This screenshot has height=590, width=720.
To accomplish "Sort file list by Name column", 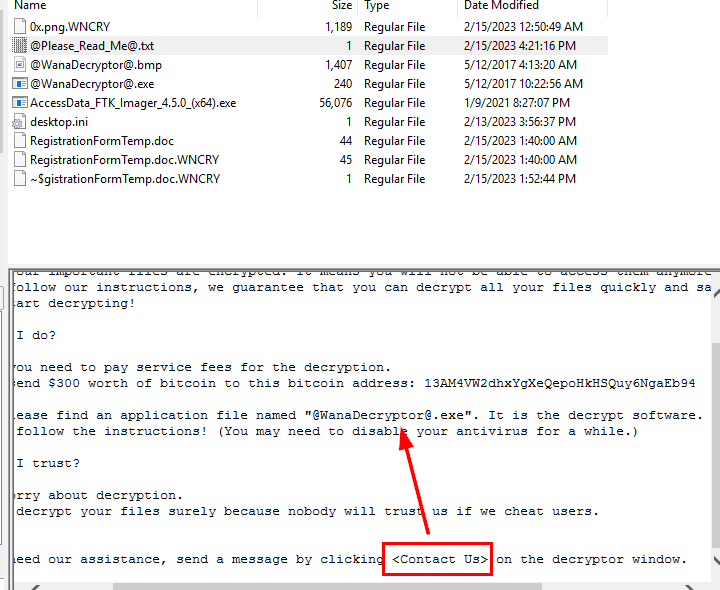I will (30, 6).
